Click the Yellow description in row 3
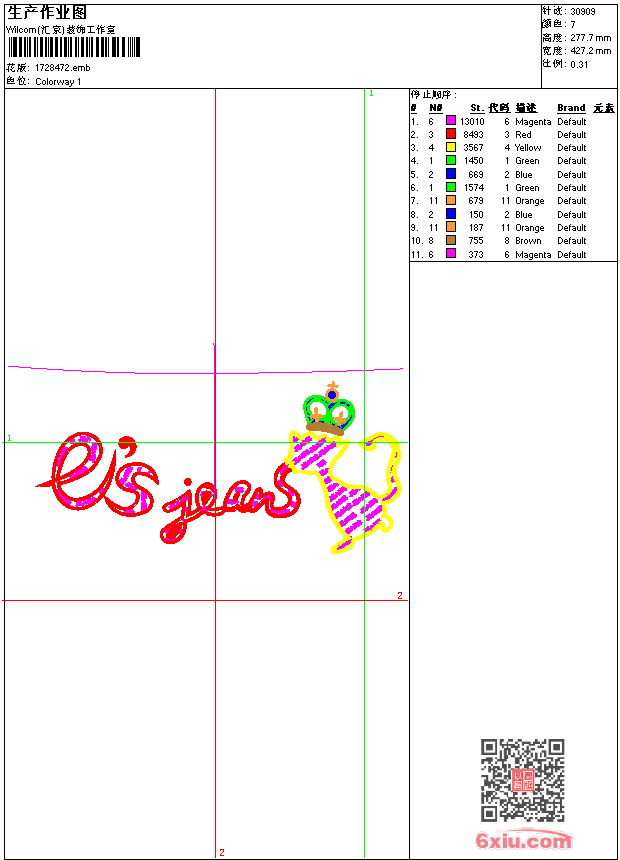The width and height of the screenshot is (620, 860). [528, 148]
